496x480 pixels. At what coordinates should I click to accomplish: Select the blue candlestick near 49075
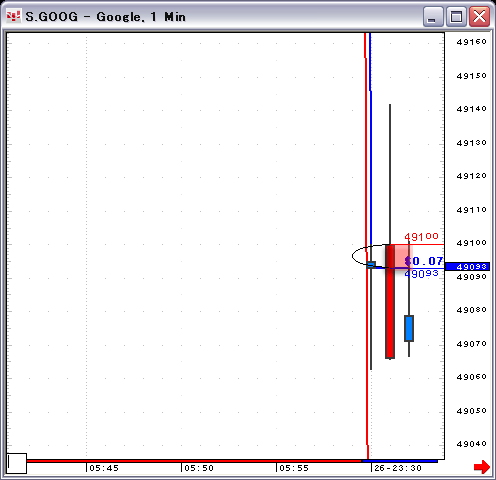pyautogui.click(x=409, y=328)
